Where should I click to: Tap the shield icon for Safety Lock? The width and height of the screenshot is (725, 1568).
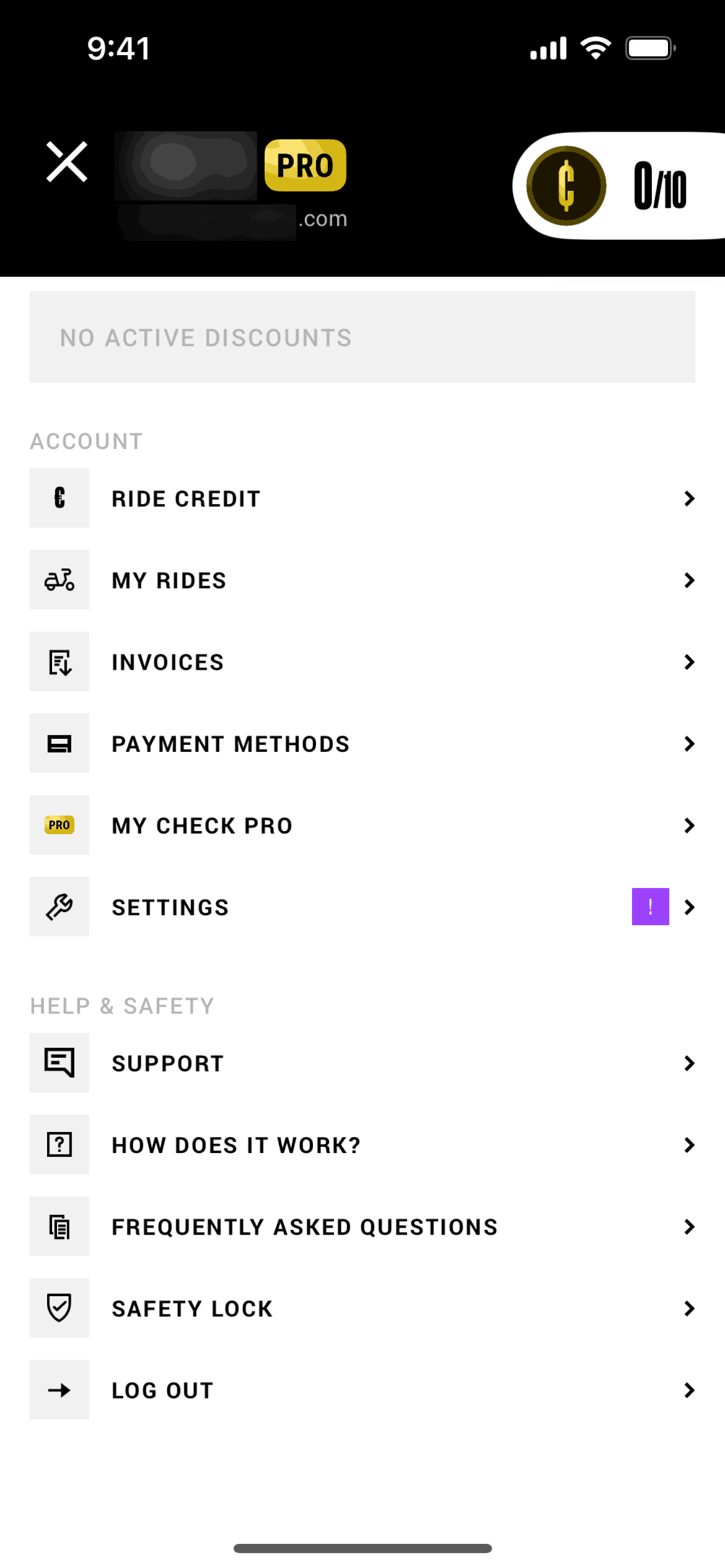59,1308
